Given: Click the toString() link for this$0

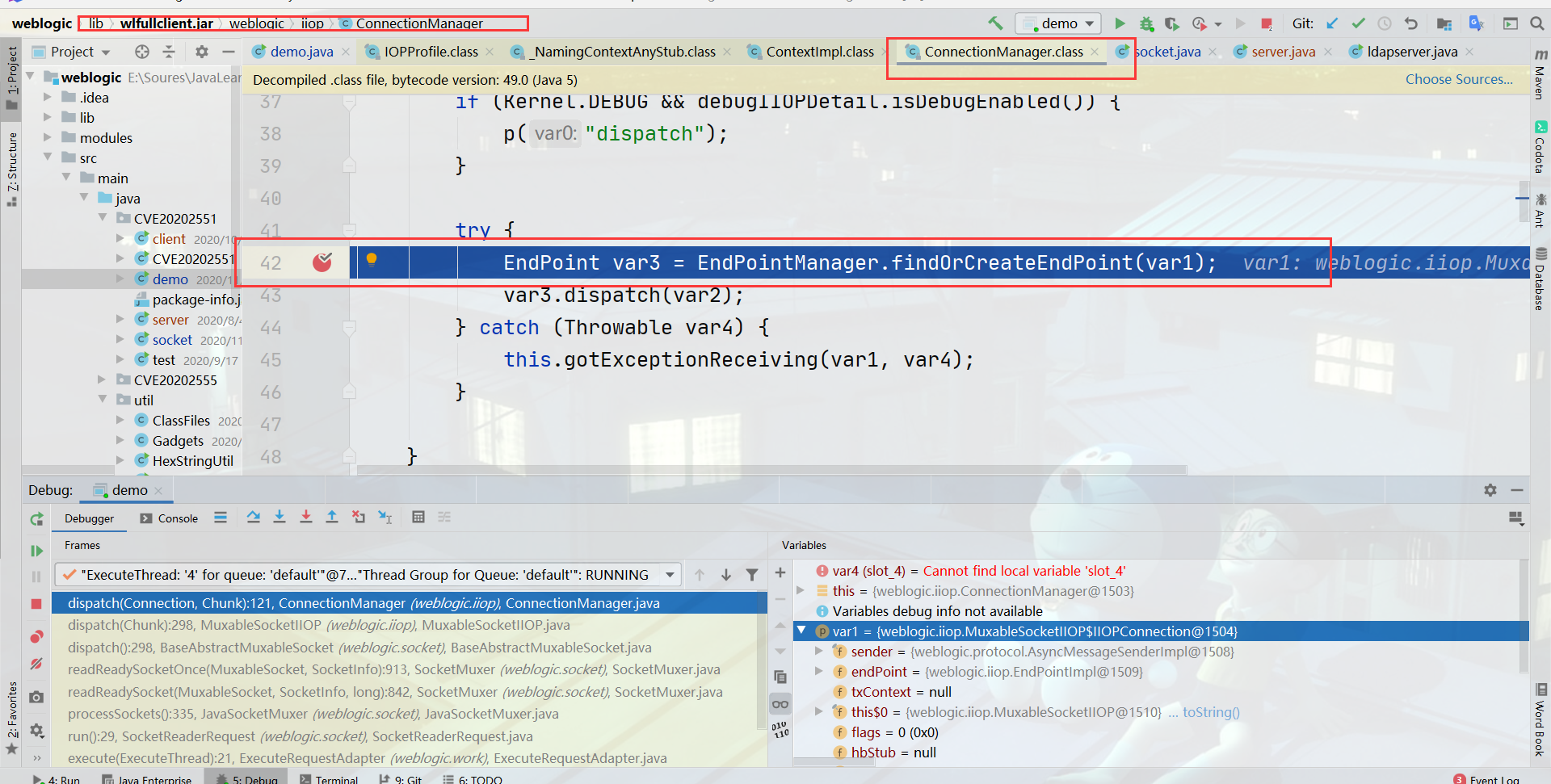Looking at the screenshot, I should pos(1211,712).
